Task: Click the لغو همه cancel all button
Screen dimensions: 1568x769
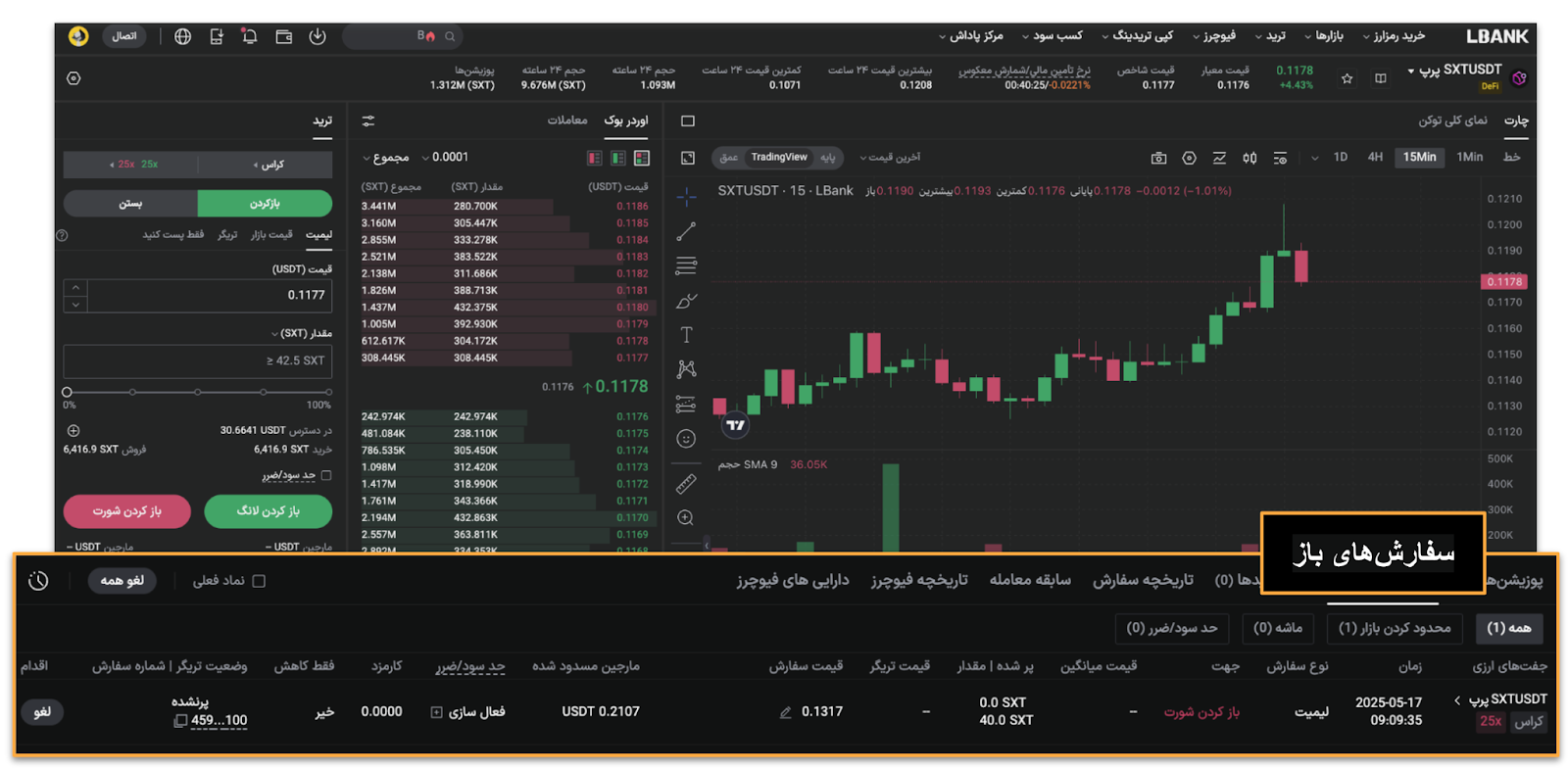Action: (x=122, y=581)
